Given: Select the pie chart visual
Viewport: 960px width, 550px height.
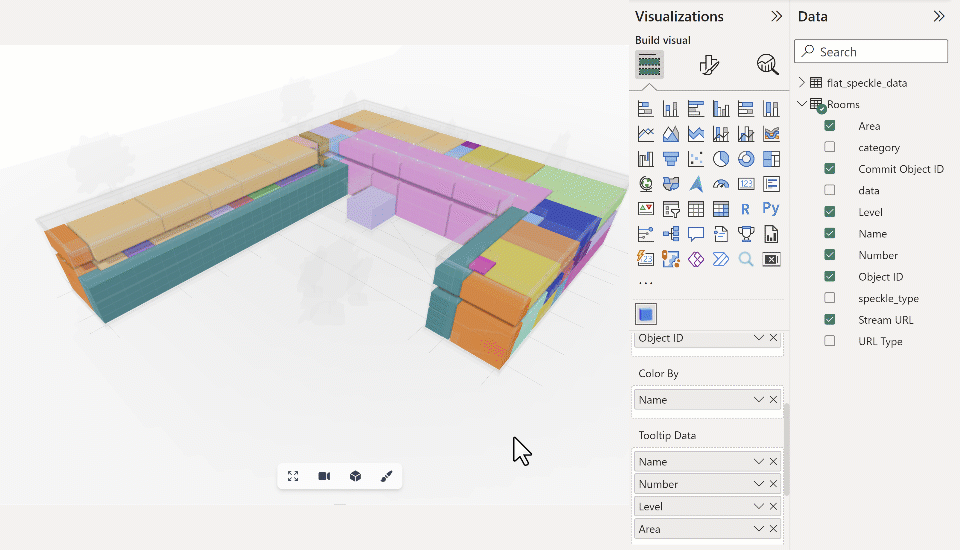Looking at the screenshot, I should (721, 159).
